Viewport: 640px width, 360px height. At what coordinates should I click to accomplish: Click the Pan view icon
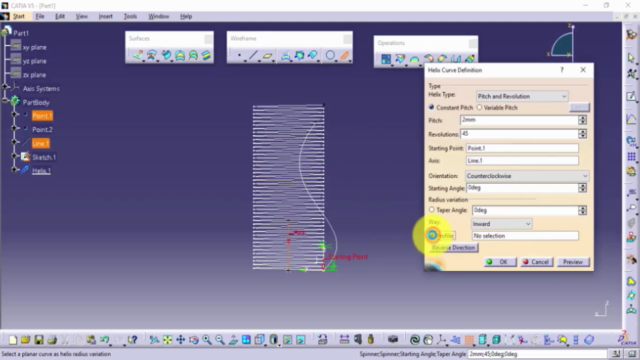click(180, 340)
